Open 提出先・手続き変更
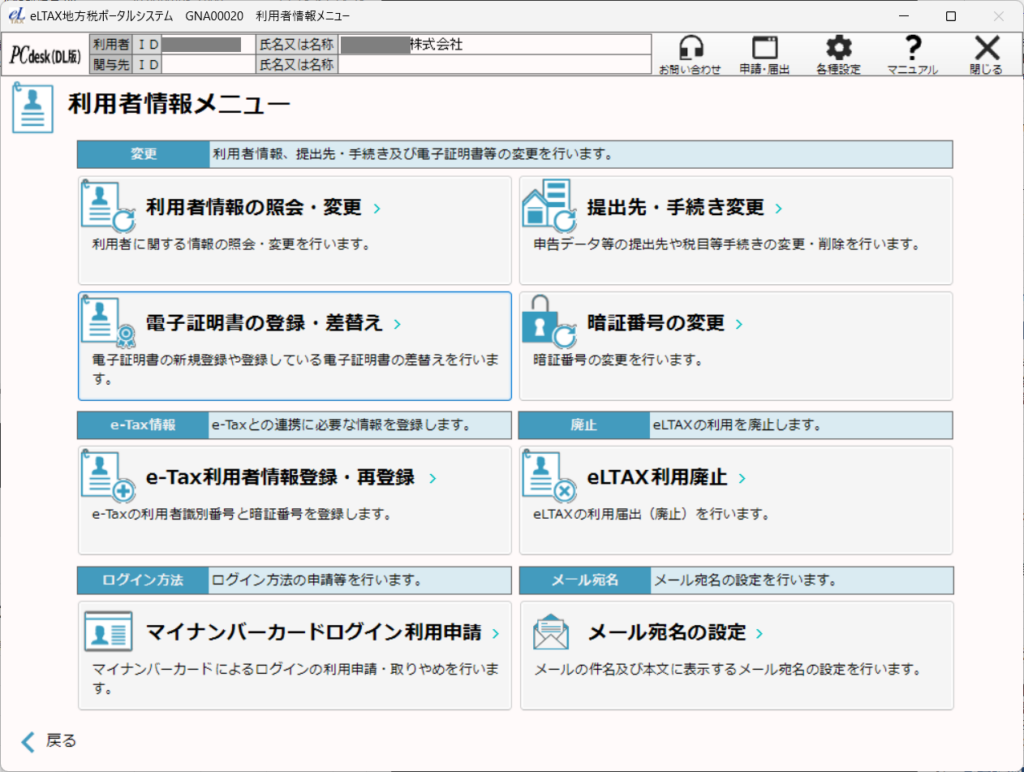1024x772 pixels. [736, 230]
